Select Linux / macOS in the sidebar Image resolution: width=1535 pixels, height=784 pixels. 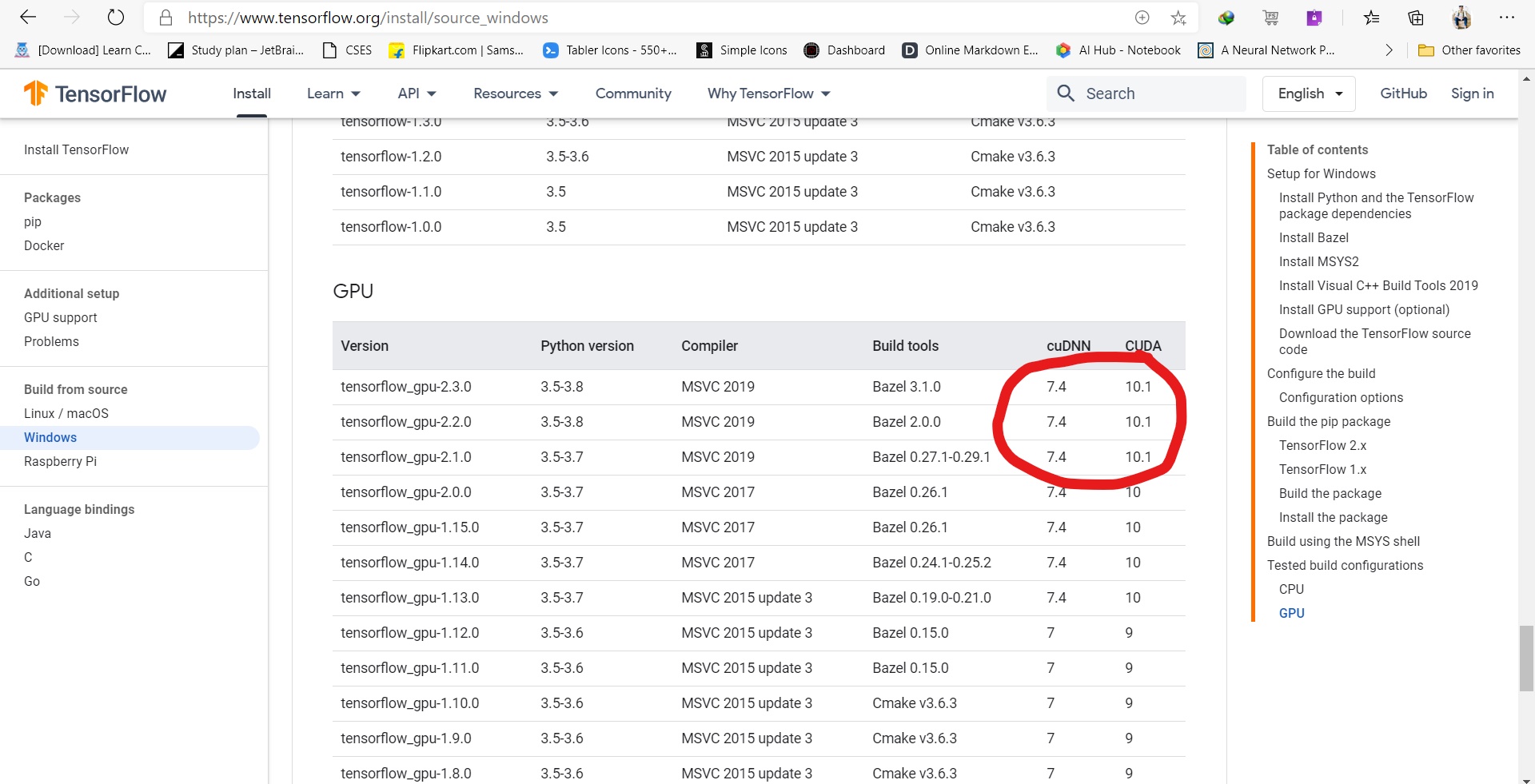[66, 413]
